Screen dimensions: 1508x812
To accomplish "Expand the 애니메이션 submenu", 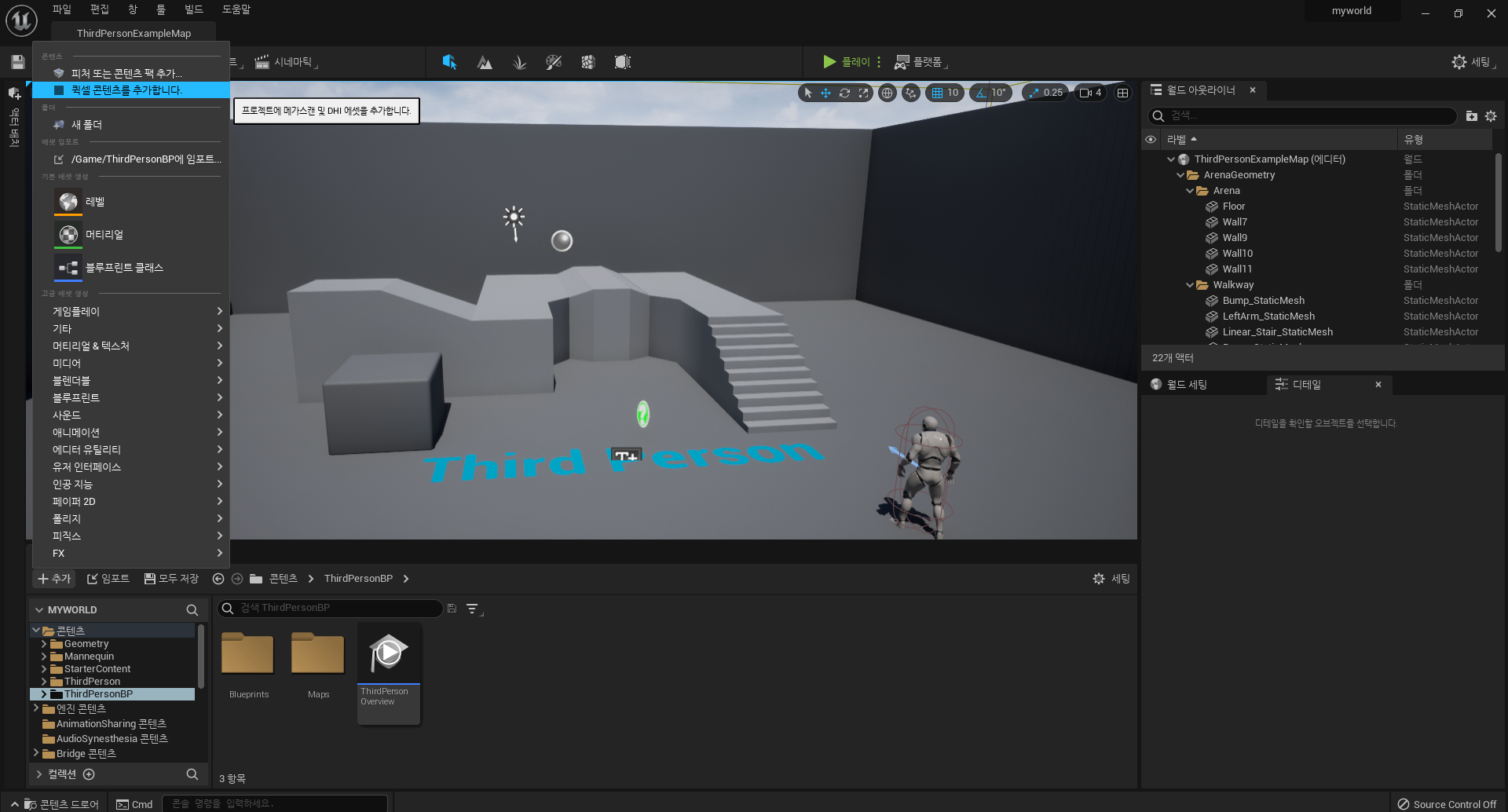I will [x=131, y=433].
